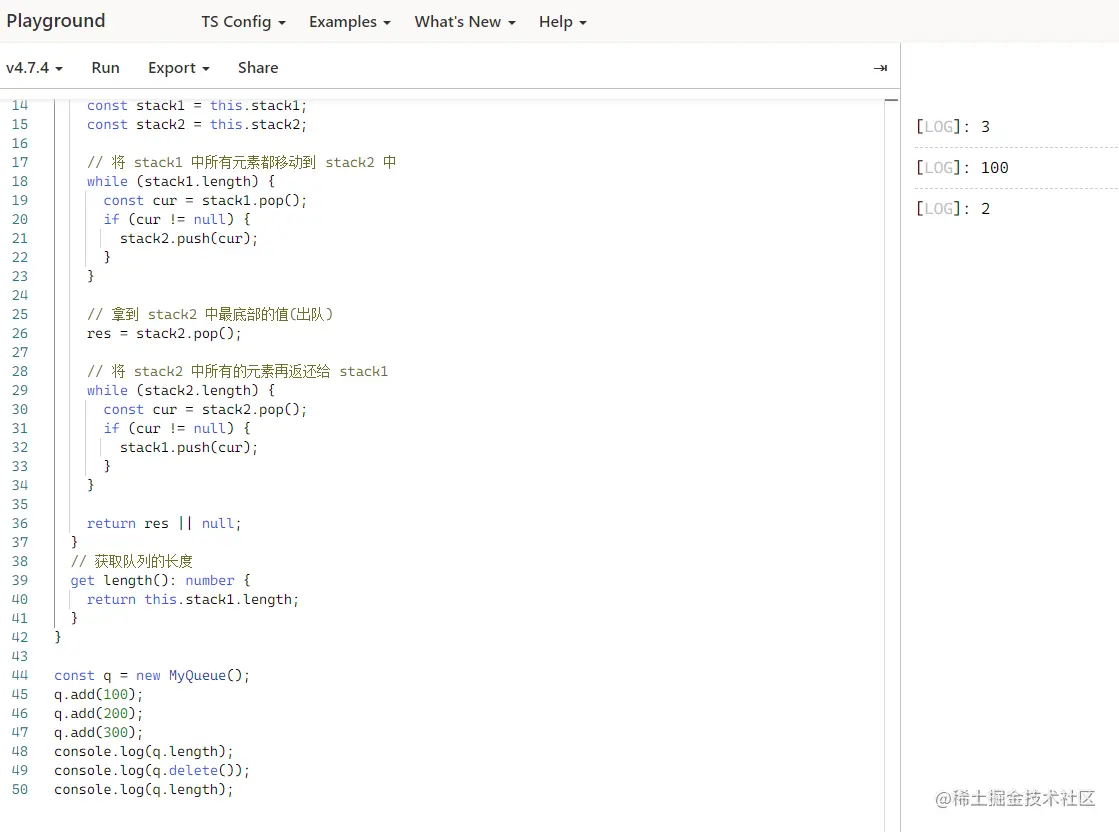Click on 'stack2.push(cur);' code line
The image size is (1119, 832).
point(188,238)
